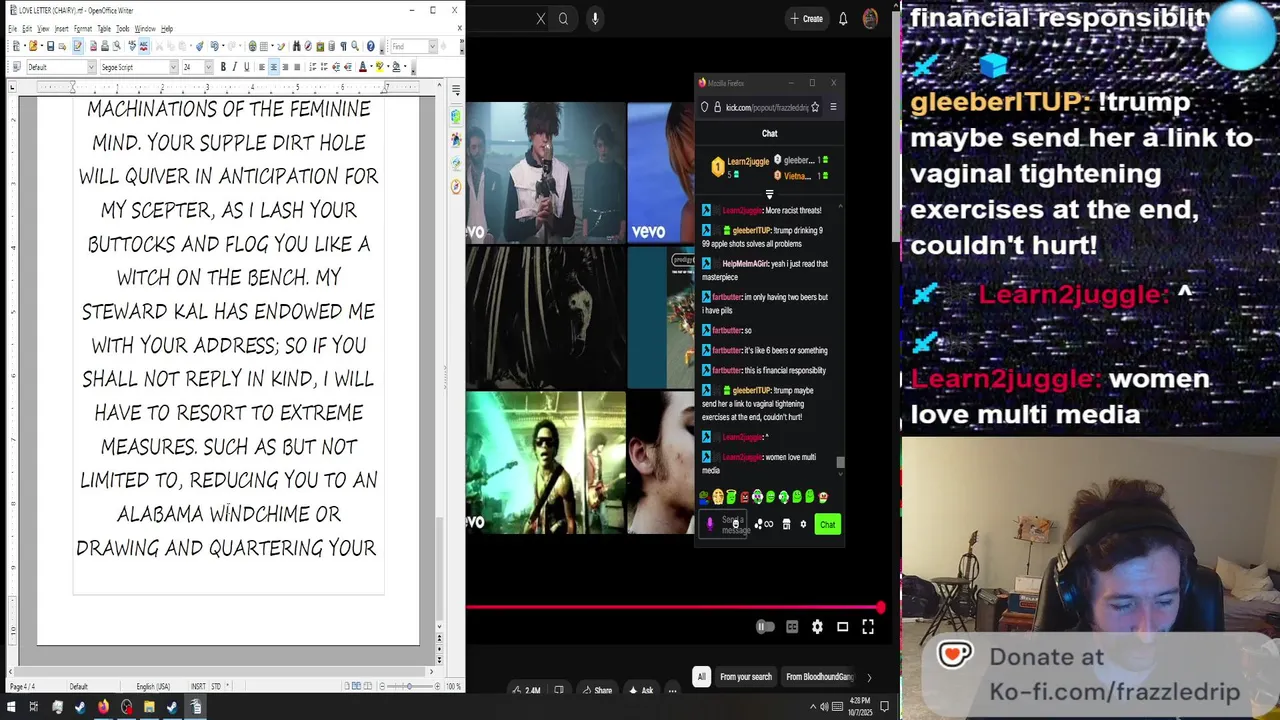The width and height of the screenshot is (1280, 720).
Task: Click the Find text field in Writer
Action: pos(409,46)
